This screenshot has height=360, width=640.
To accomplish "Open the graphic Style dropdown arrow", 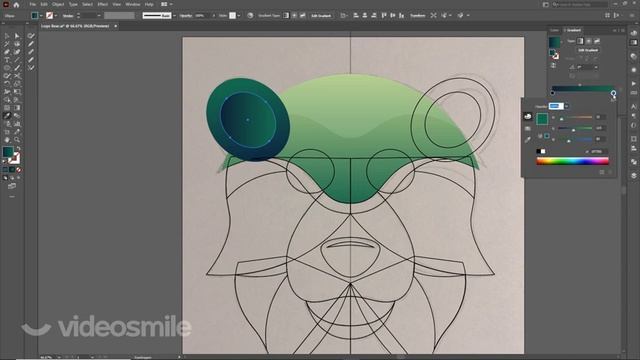I will (x=239, y=16).
